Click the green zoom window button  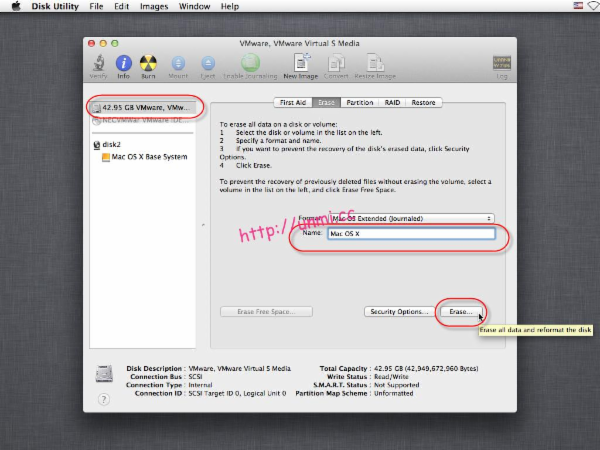pos(115,43)
